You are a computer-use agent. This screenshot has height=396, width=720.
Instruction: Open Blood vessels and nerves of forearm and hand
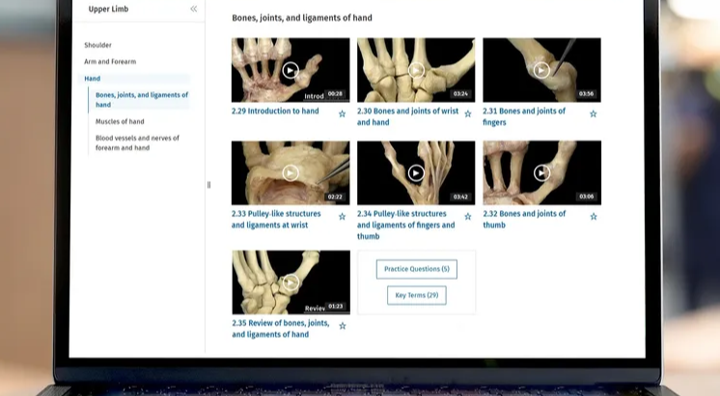(x=137, y=143)
